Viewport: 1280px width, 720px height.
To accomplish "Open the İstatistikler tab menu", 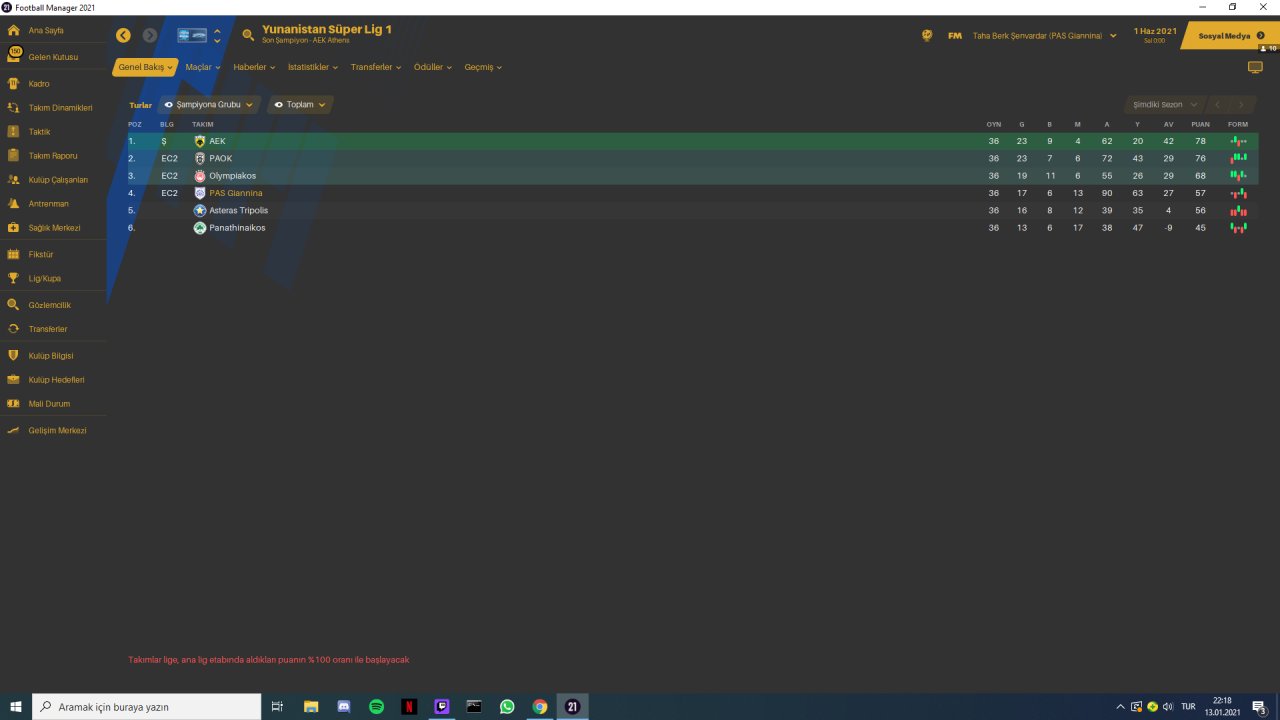I will pos(313,67).
